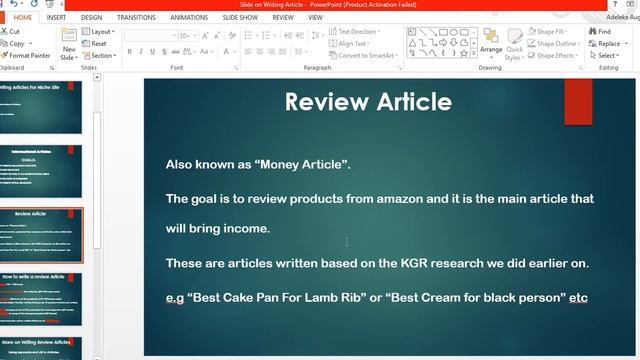Image resolution: width=640 pixels, height=360 pixels.
Task: Select the Right Arrow shape
Action: (x=443, y=42)
